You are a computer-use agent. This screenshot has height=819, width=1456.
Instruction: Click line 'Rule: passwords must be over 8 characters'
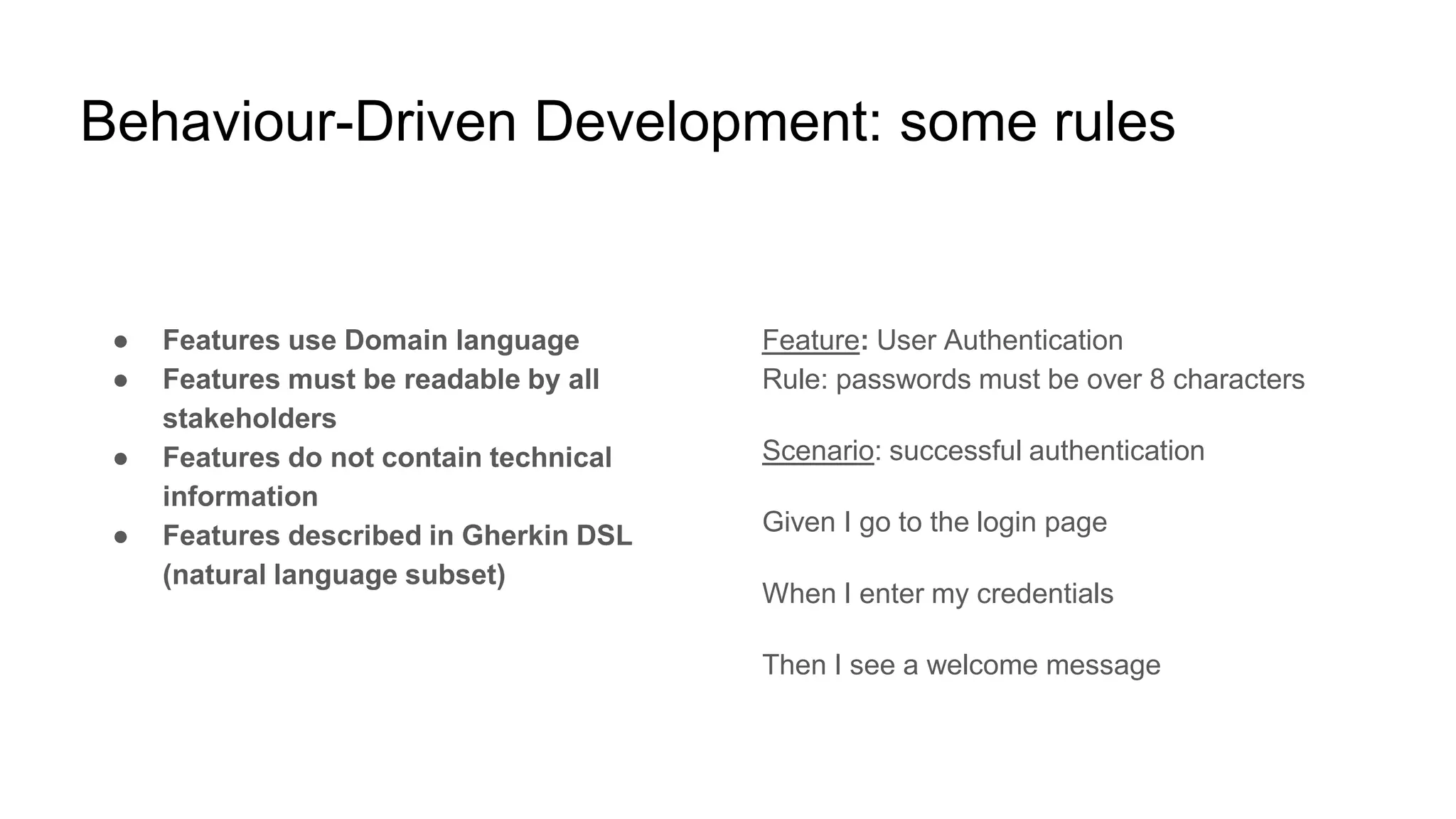pyautogui.click(x=1033, y=380)
